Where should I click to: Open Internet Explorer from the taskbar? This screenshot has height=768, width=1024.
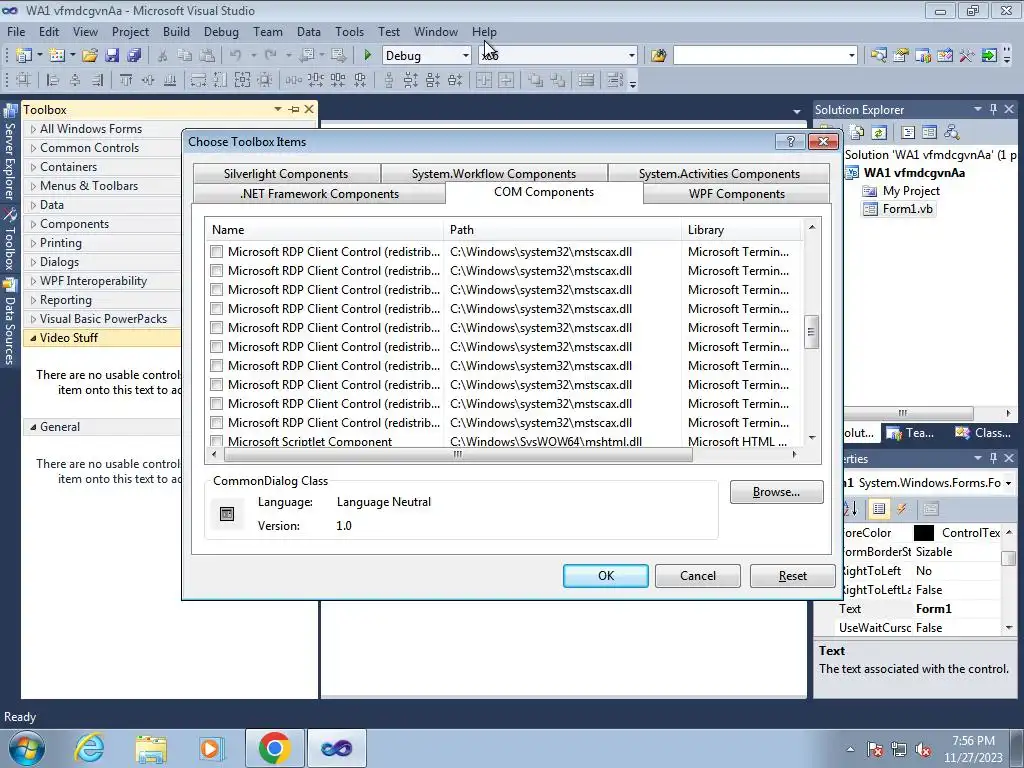coord(89,748)
